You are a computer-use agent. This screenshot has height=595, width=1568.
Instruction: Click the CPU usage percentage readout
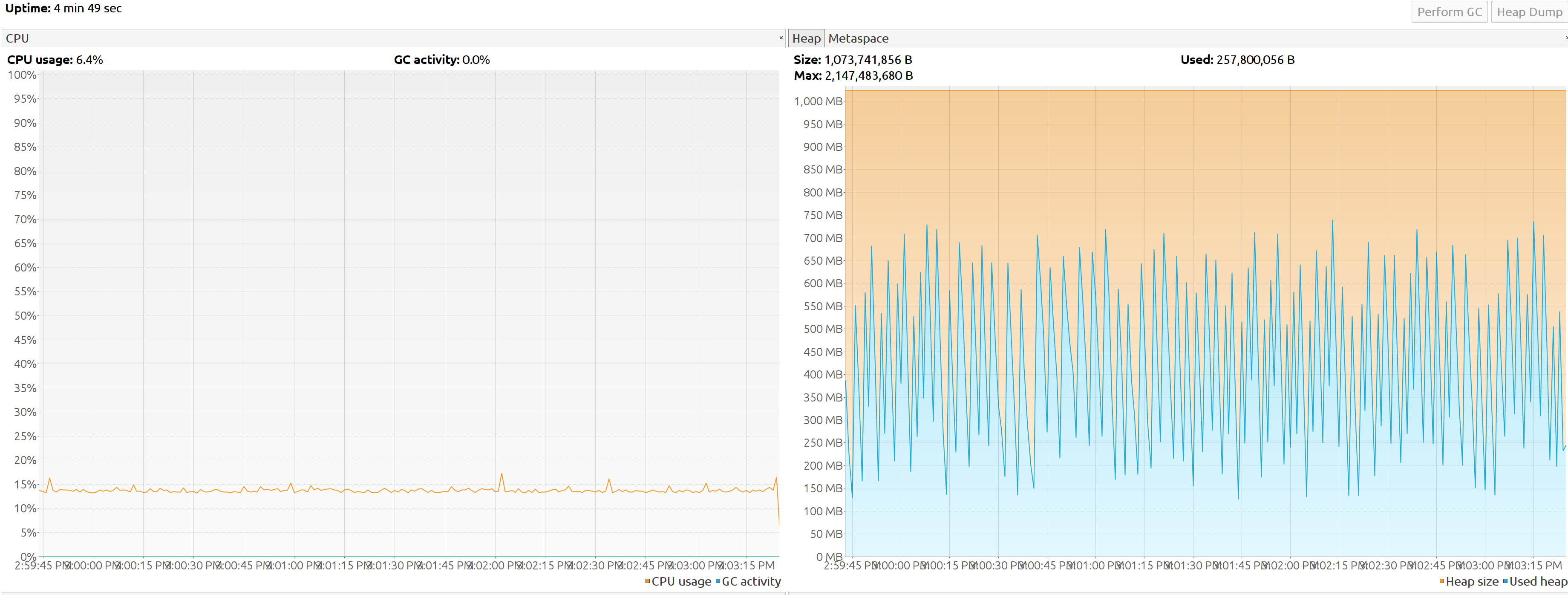[x=89, y=60]
